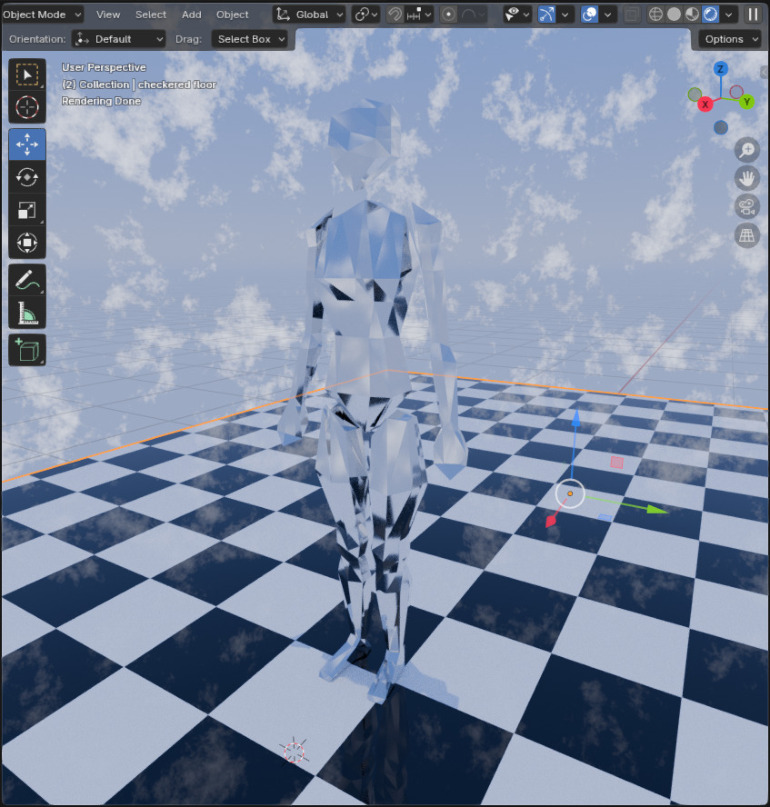This screenshot has width=770, height=807.
Task: Toggle Show Overlays button
Action: 589,14
